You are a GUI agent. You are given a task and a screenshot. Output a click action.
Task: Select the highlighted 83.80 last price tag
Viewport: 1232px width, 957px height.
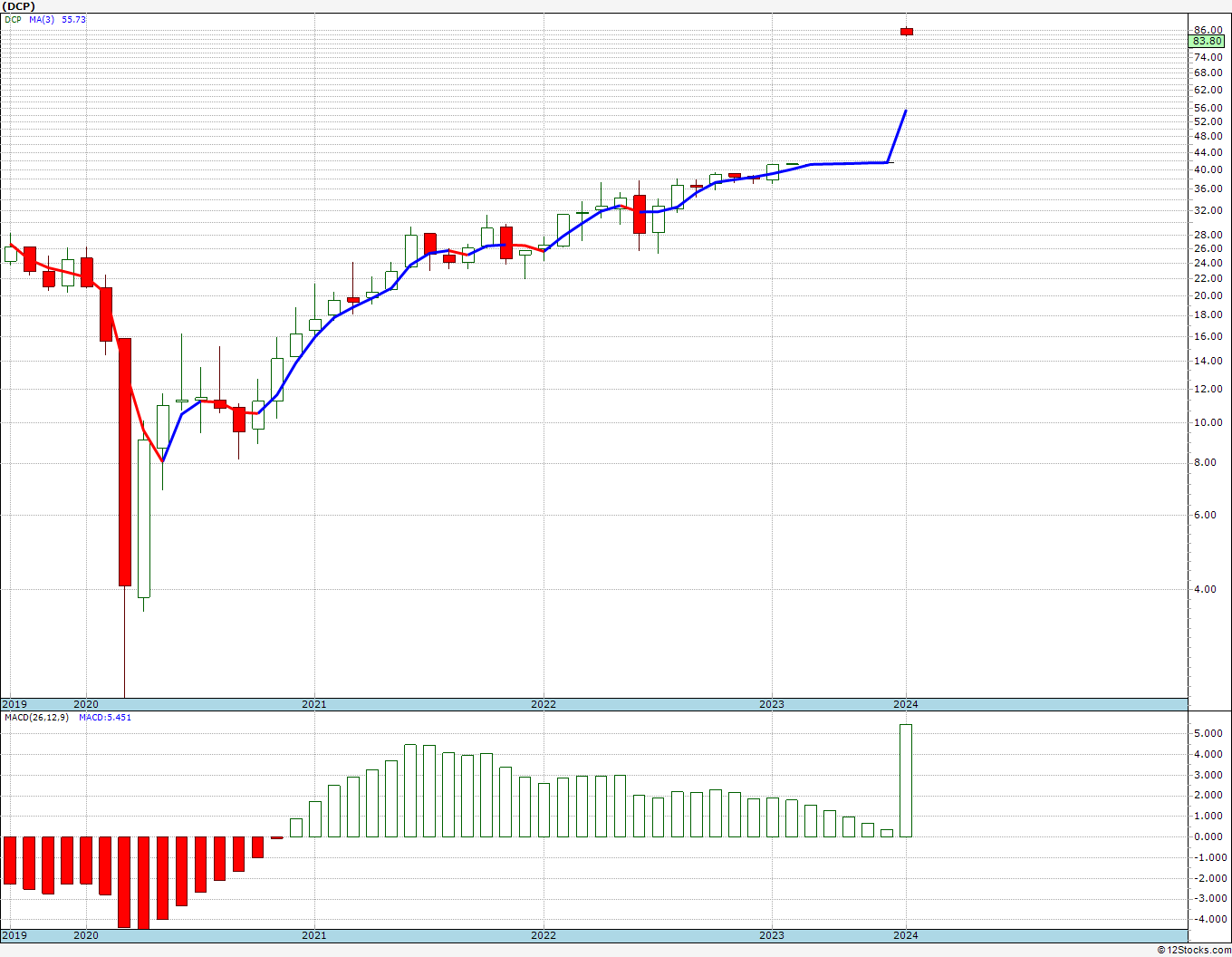1208,41
